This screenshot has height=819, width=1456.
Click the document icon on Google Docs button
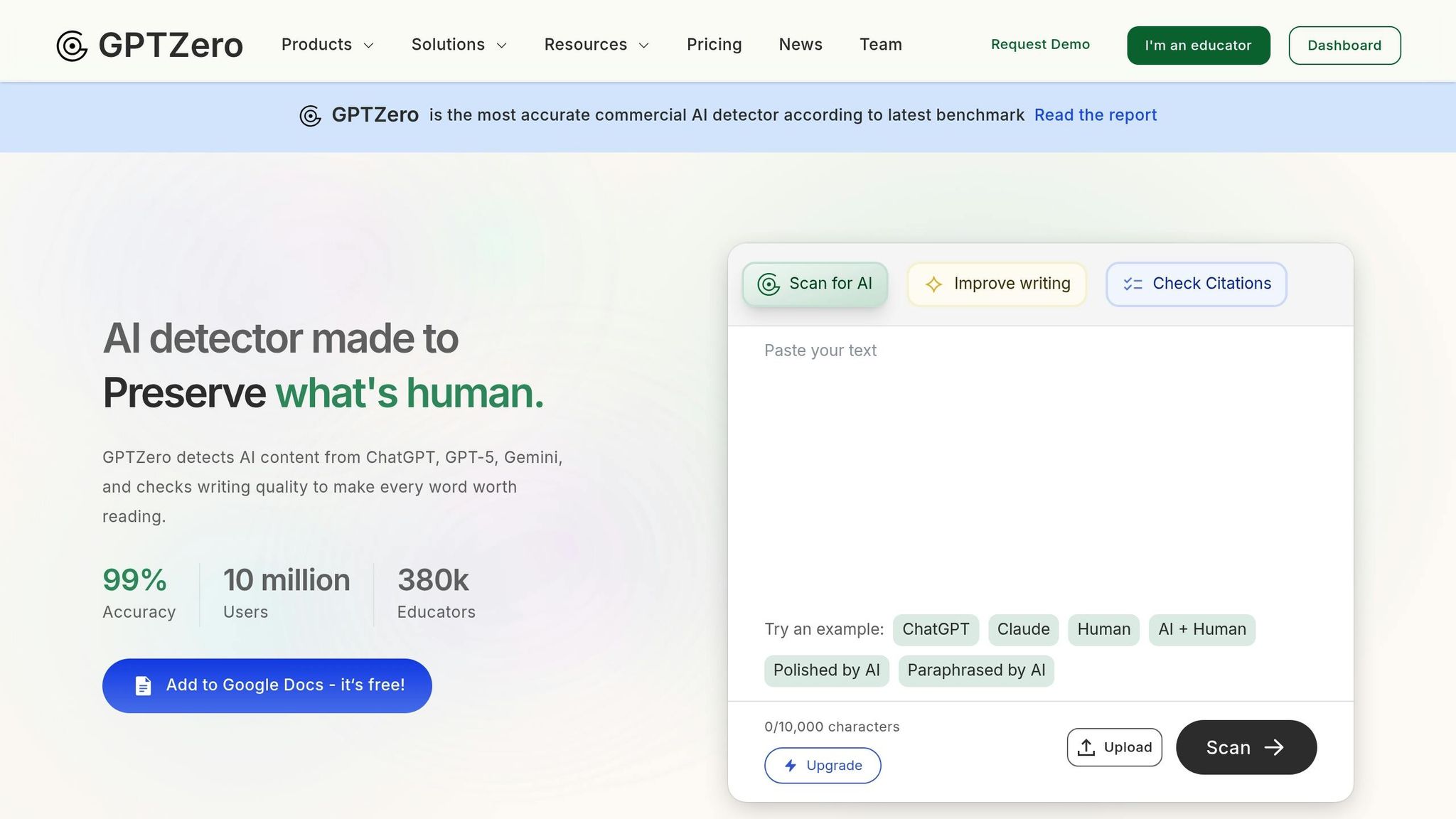[143, 685]
